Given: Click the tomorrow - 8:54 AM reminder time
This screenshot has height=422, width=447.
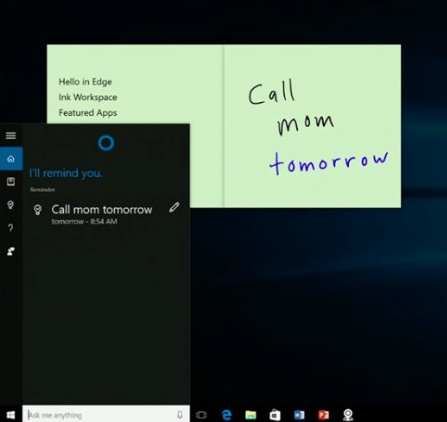Looking at the screenshot, I should [x=84, y=221].
